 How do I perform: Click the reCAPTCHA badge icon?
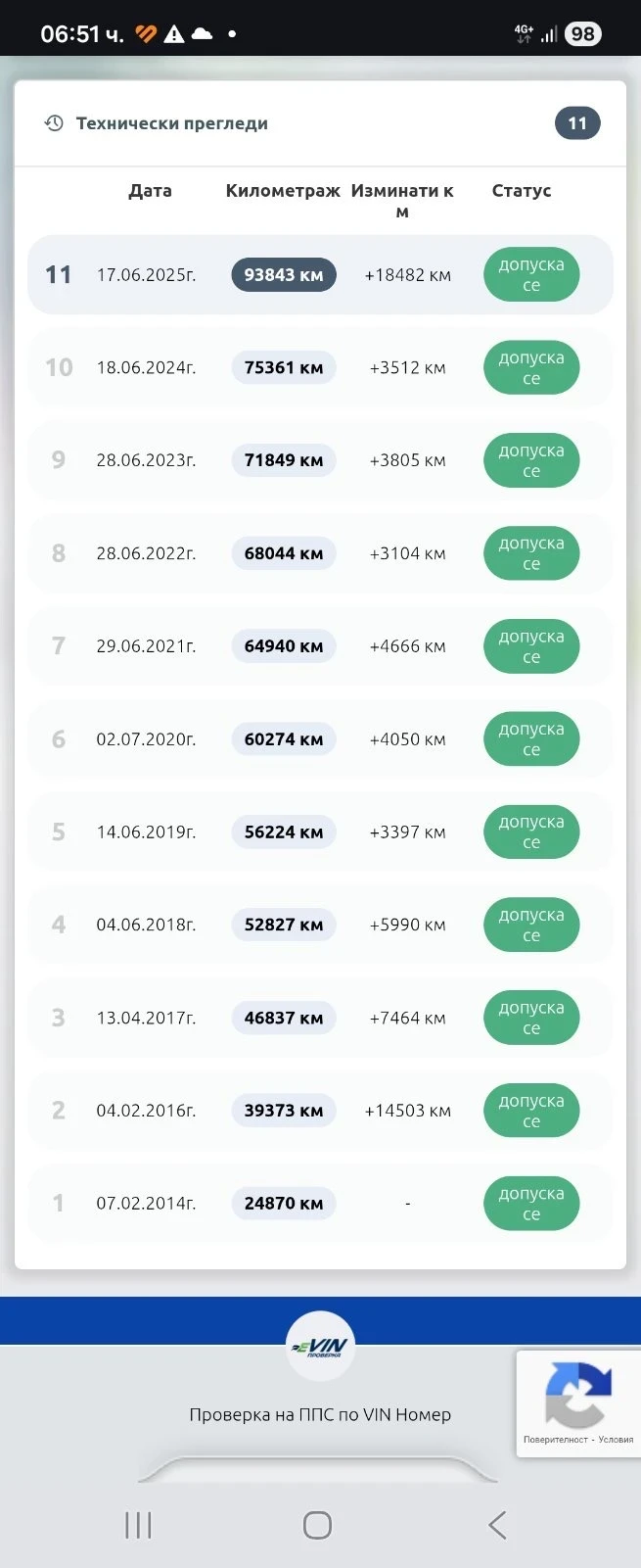point(577,1394)
